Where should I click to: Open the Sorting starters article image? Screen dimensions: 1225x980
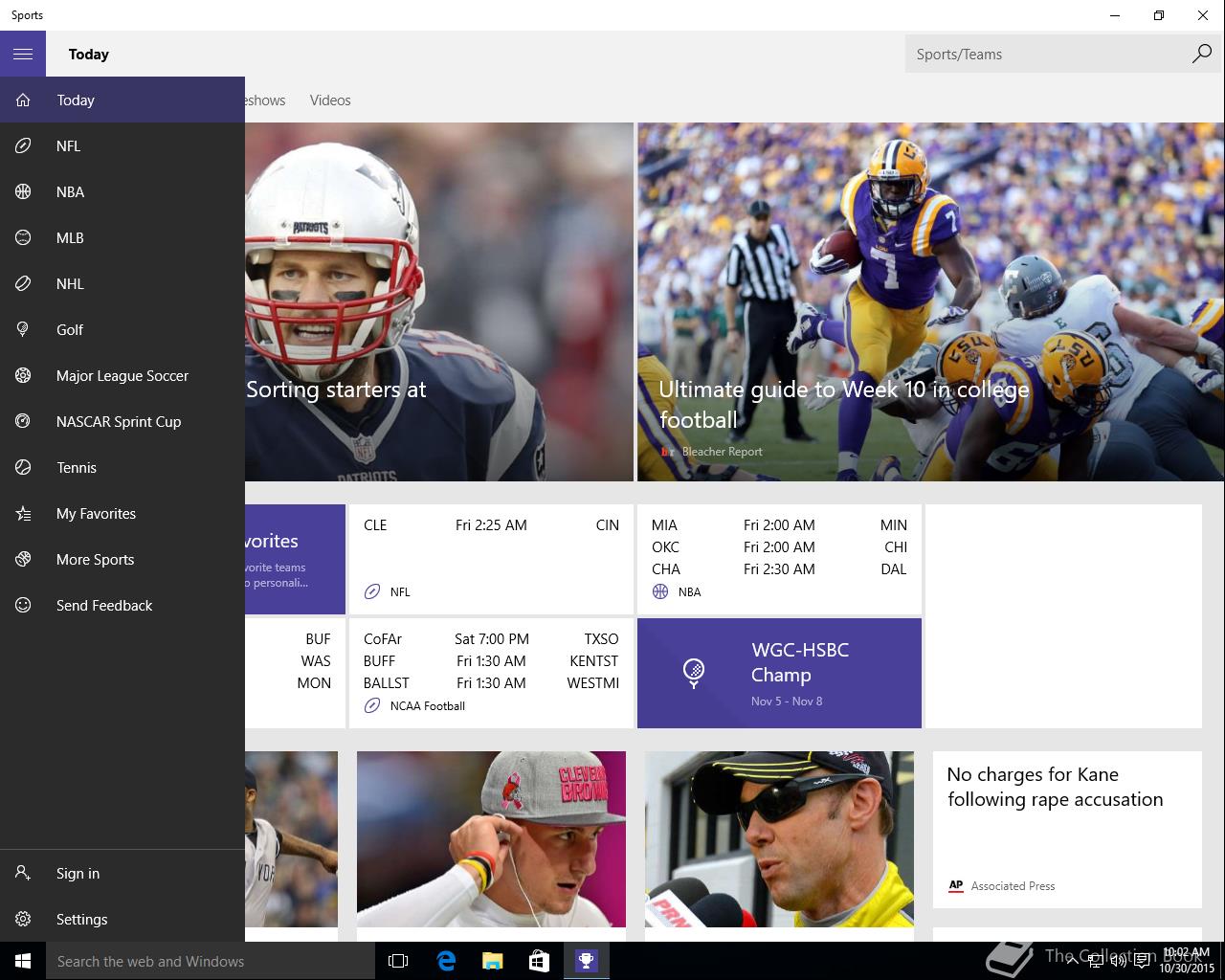click(x=439, y=301)
